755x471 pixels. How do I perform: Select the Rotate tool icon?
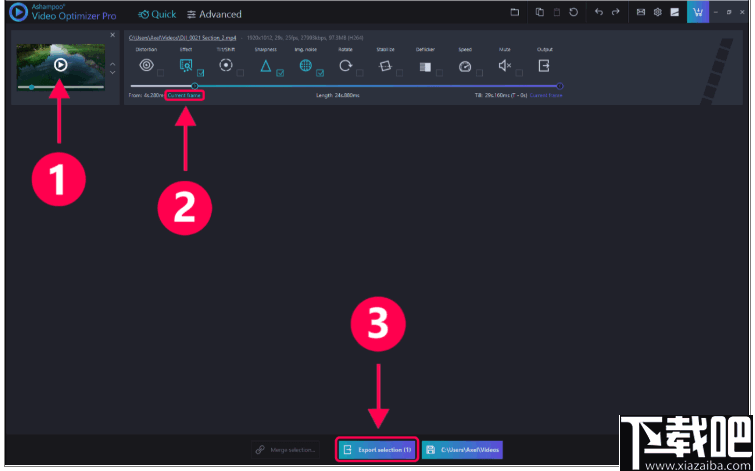click(345, 65)
